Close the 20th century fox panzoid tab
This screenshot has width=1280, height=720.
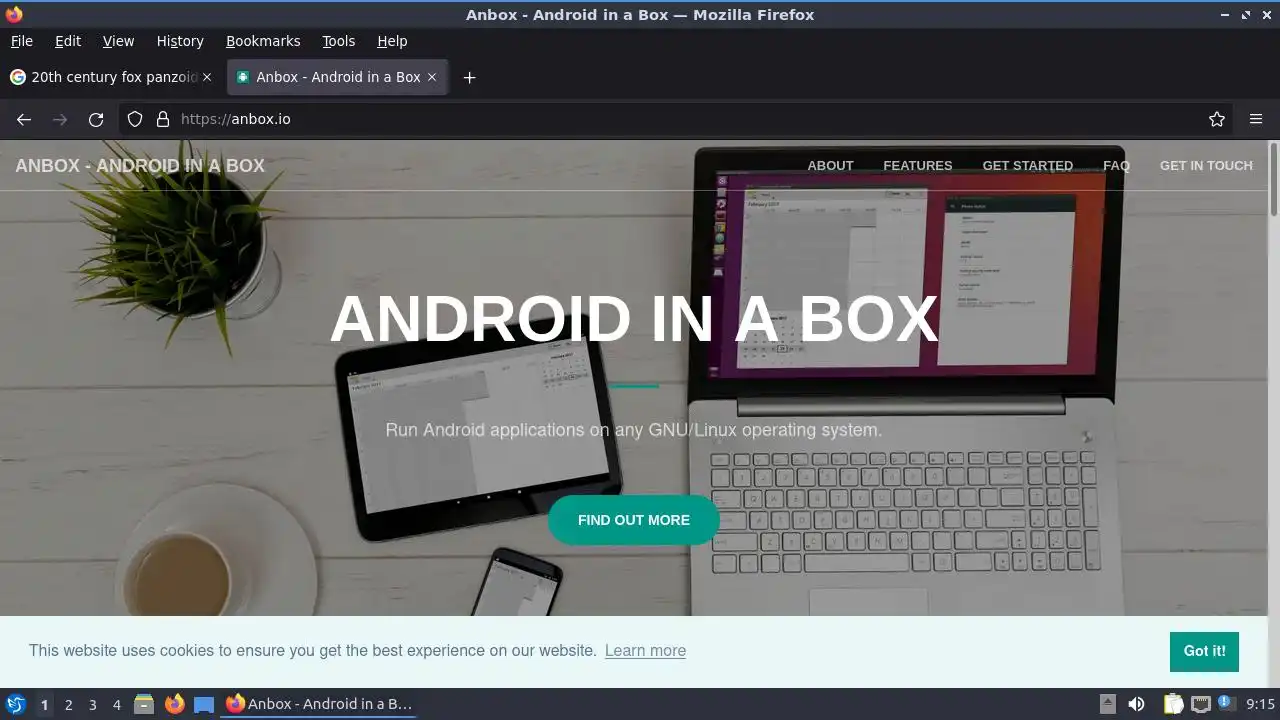point(207,77)
